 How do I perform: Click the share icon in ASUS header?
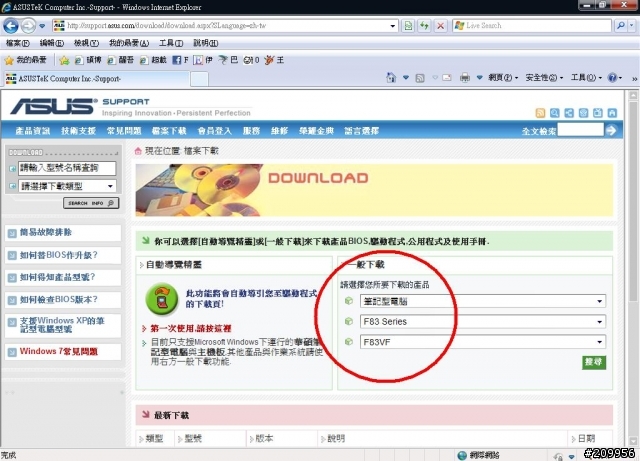tap(569, 113)
